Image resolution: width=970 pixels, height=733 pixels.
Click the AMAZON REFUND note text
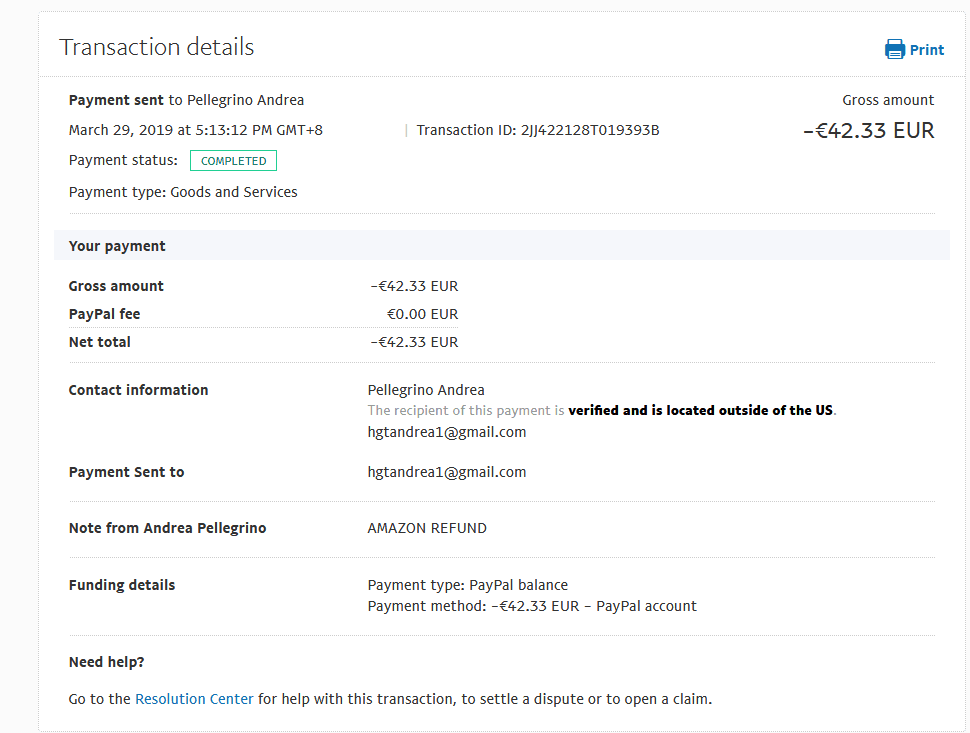[427, 528]
